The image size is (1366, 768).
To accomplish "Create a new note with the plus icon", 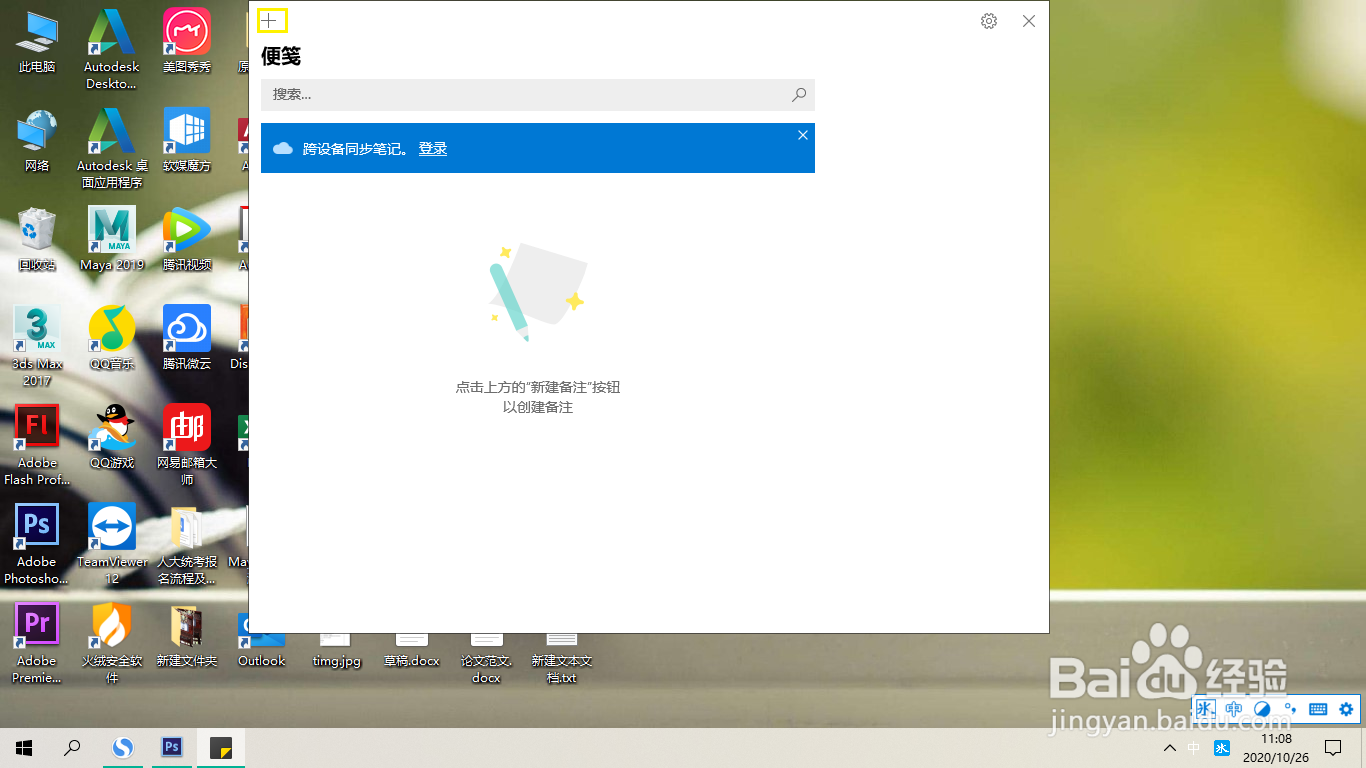I will (x=273, y=20).
